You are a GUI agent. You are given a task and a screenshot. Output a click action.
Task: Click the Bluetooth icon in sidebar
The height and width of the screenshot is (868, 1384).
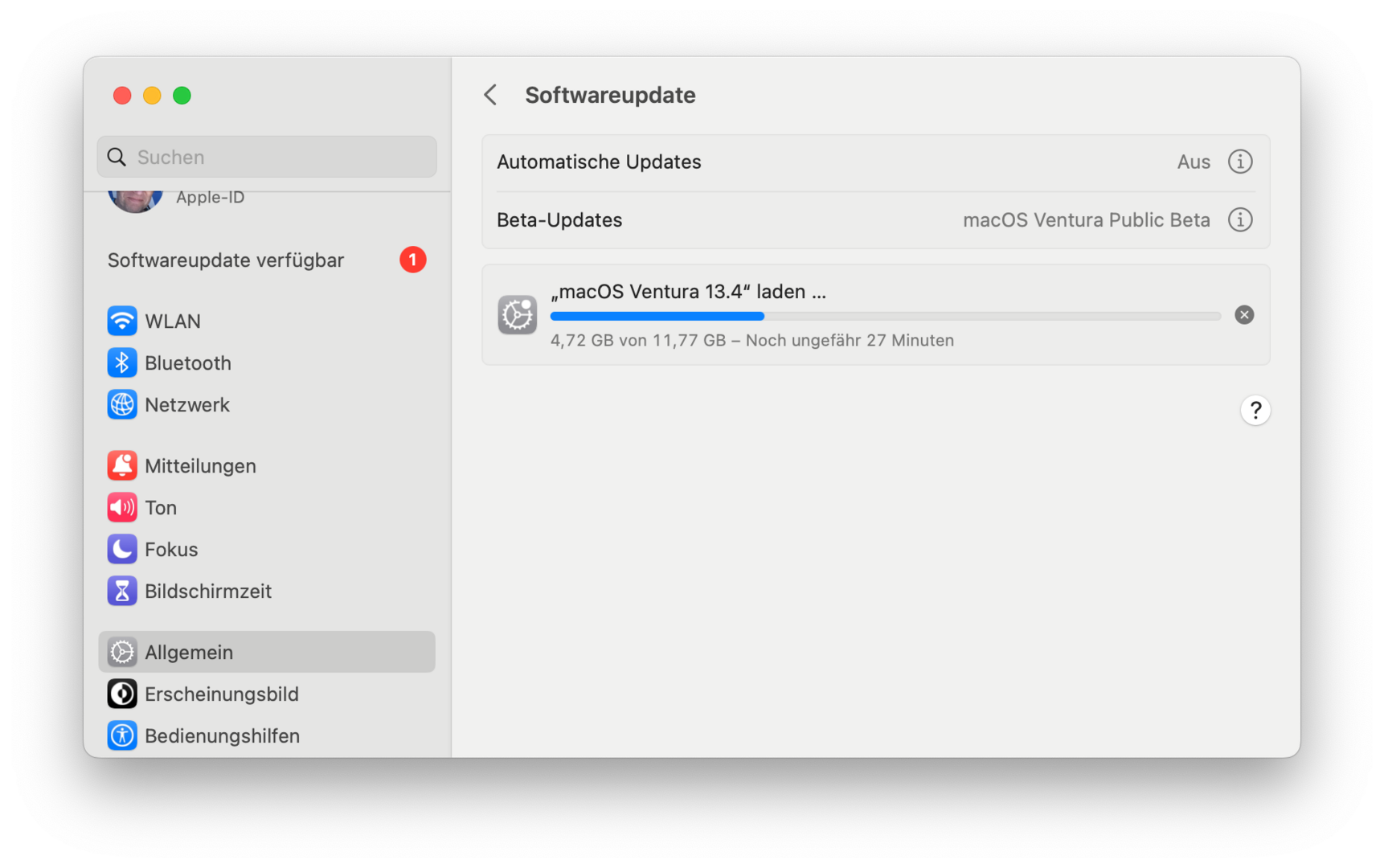pyautogui.click(x=122, y=362)
